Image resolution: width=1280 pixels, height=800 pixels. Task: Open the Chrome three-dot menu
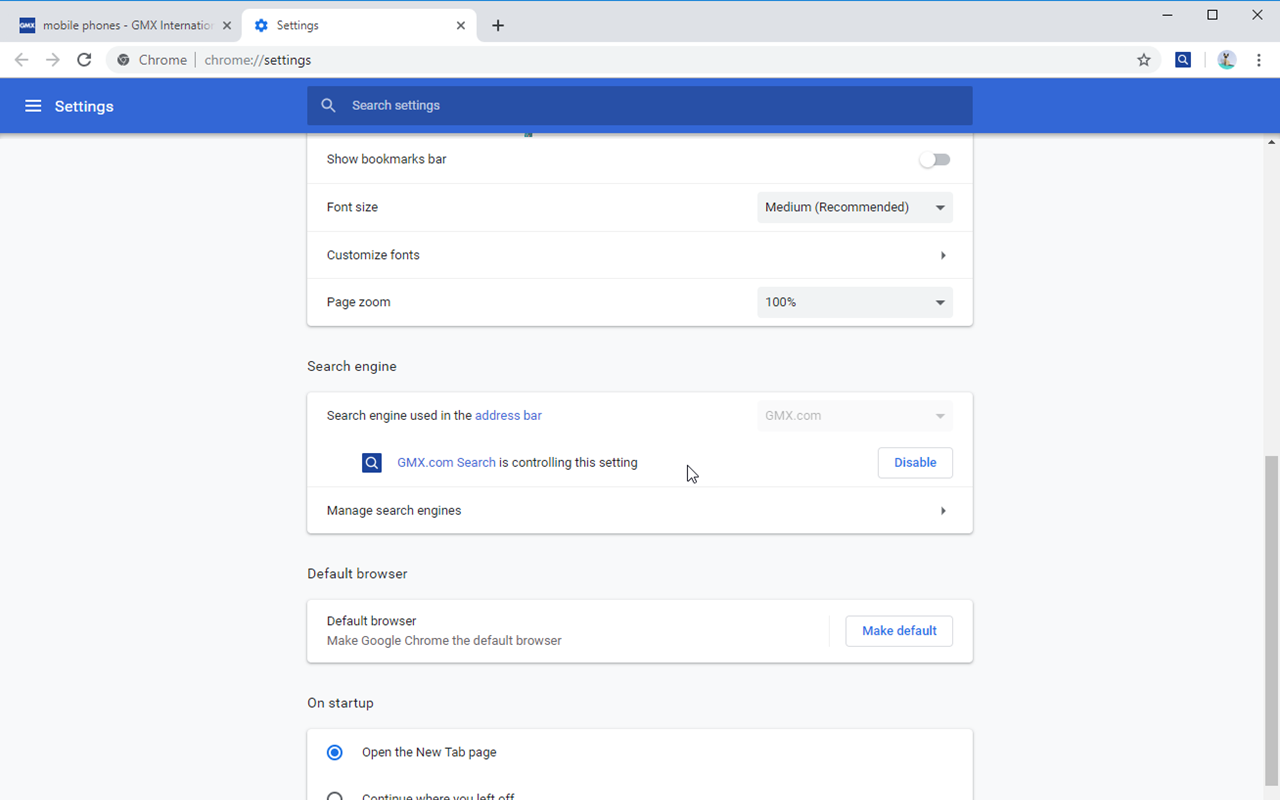pyautogui.click(x=1259, y=60)
